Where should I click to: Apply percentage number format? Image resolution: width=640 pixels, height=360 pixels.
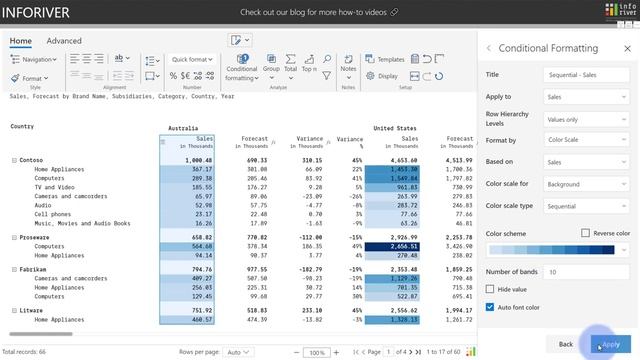pos(173,76)
